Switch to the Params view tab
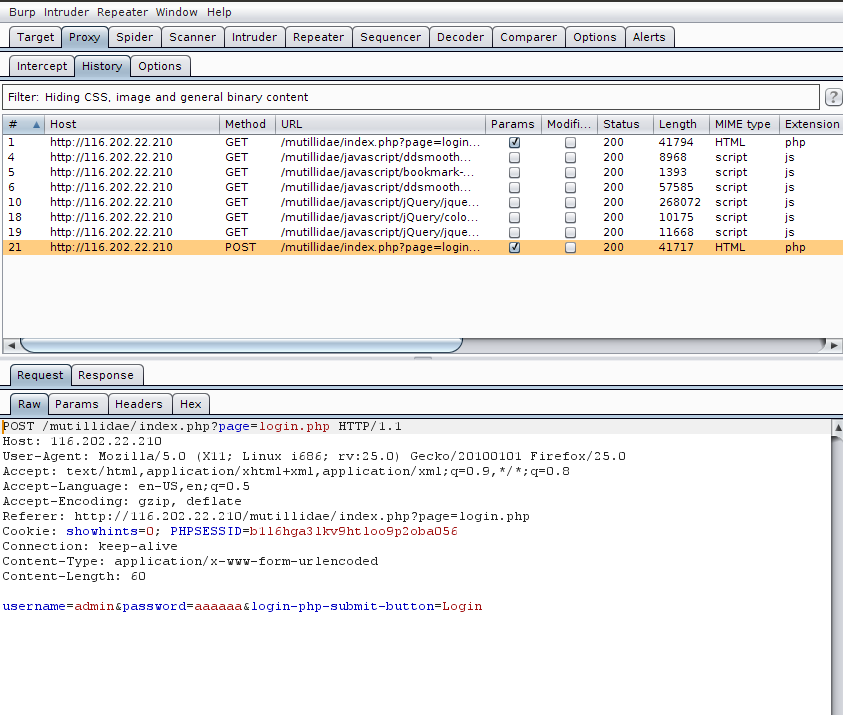Screen dimensions: 845x715 pyautogui.click(x=77, y=405)
